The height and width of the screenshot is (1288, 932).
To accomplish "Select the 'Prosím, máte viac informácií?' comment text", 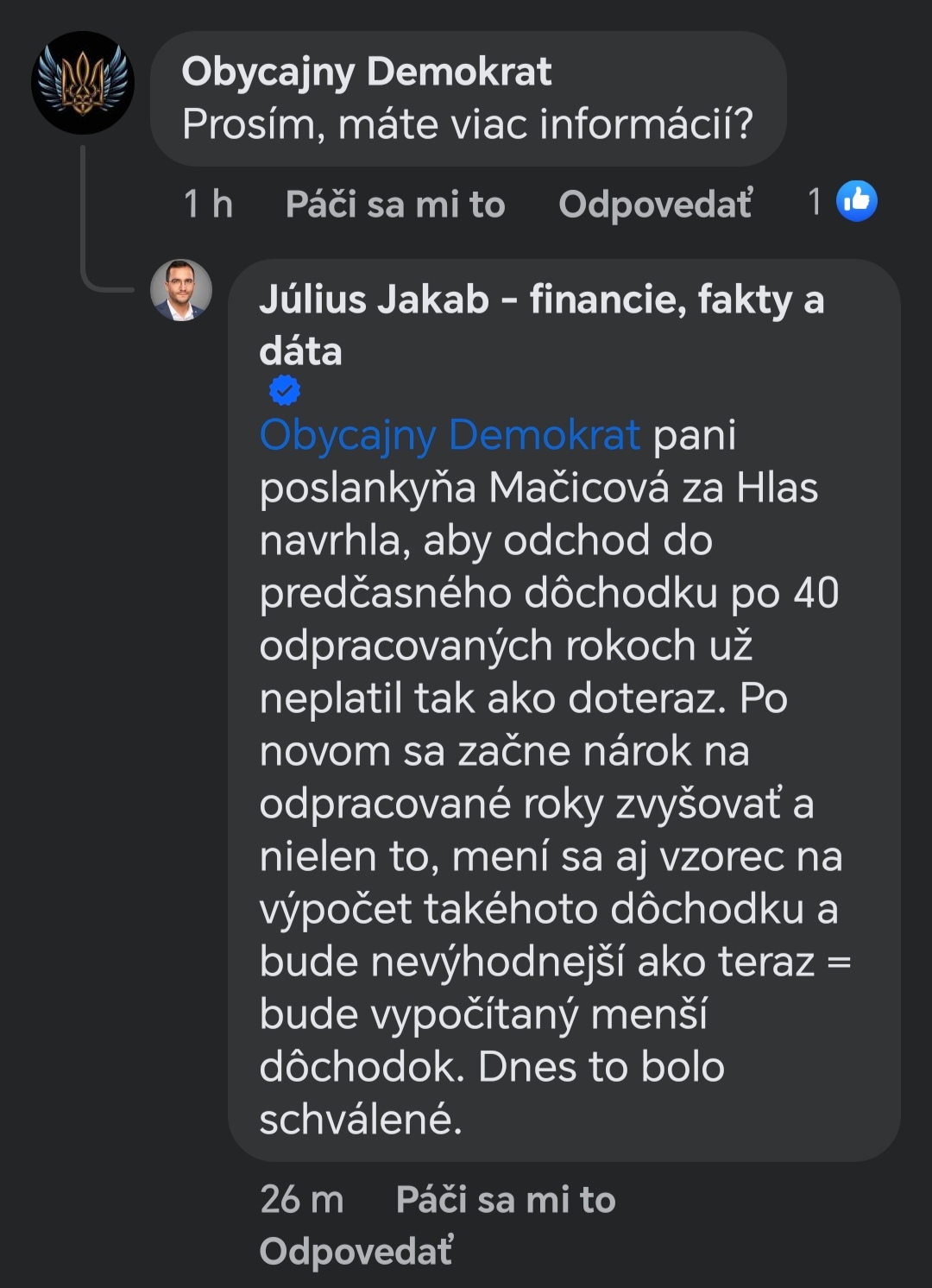I will [x=468, y=124].
